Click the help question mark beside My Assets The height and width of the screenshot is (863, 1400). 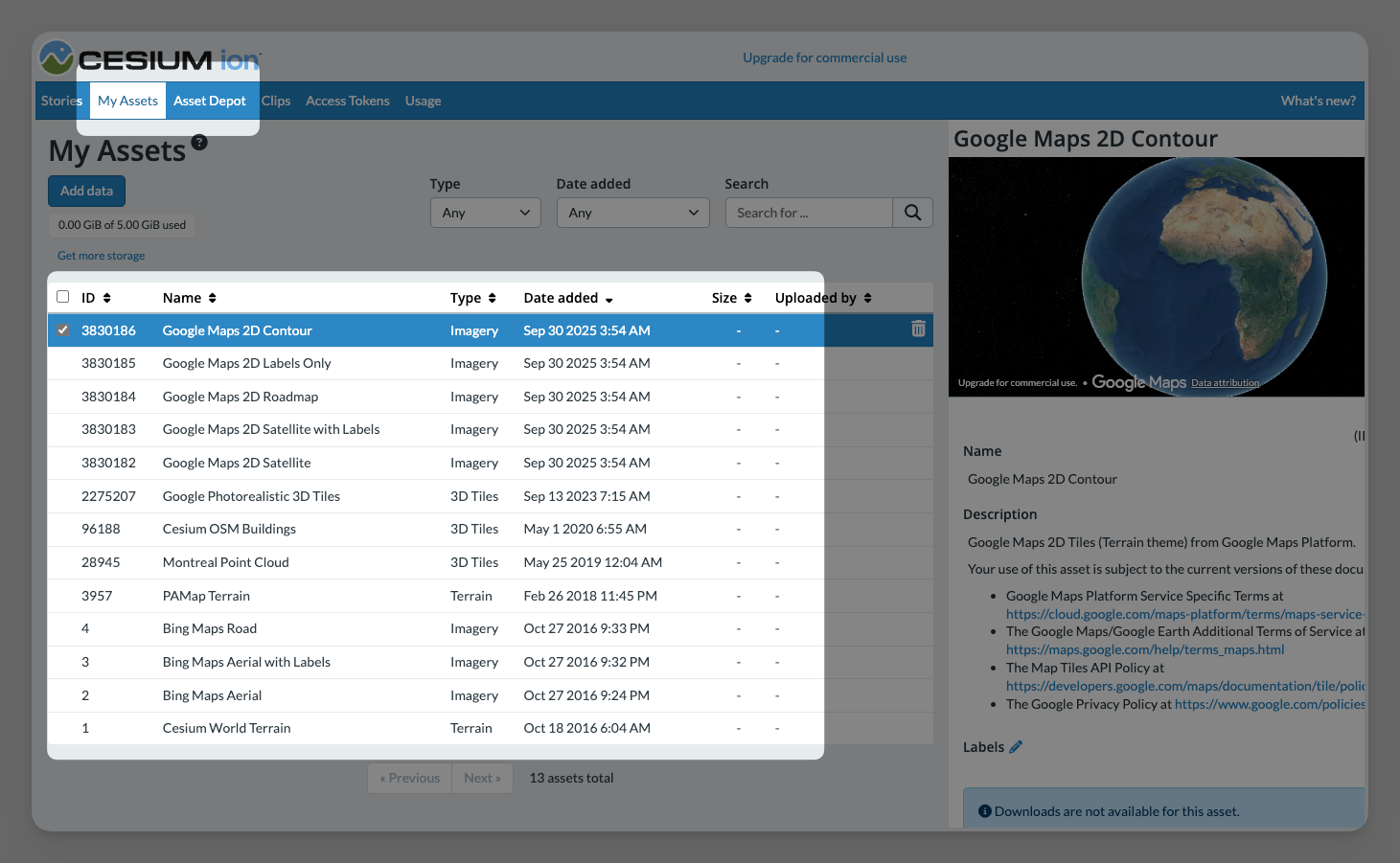(x=199, y=143)
